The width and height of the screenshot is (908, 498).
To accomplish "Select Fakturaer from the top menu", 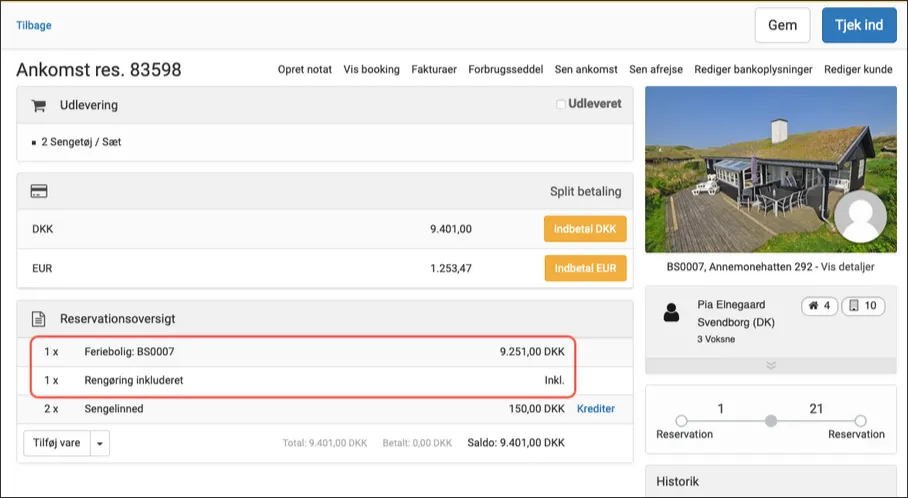I will point(433,70).
